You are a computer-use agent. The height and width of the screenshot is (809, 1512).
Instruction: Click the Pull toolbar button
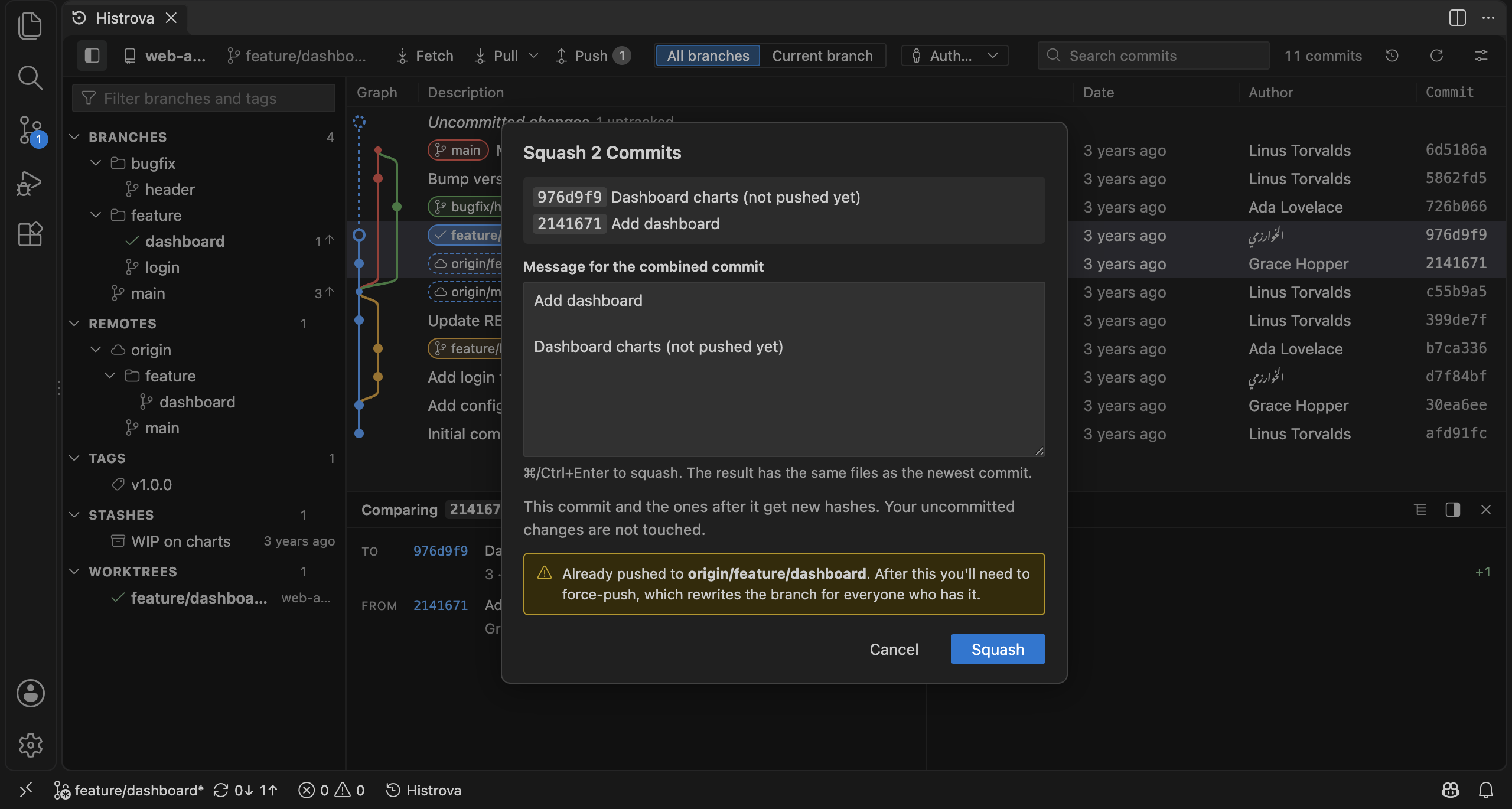497,56
